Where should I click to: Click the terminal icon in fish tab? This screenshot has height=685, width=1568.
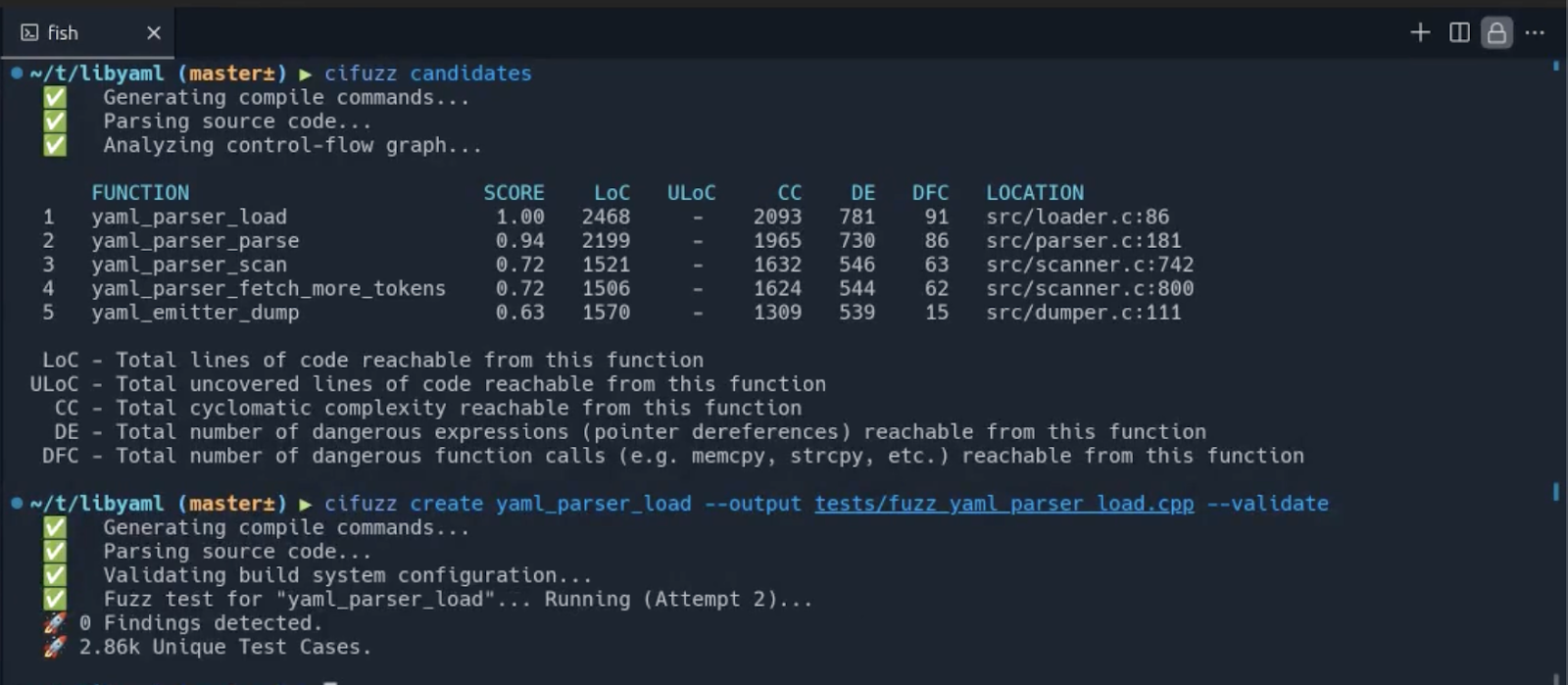click(x=29, y=33)
